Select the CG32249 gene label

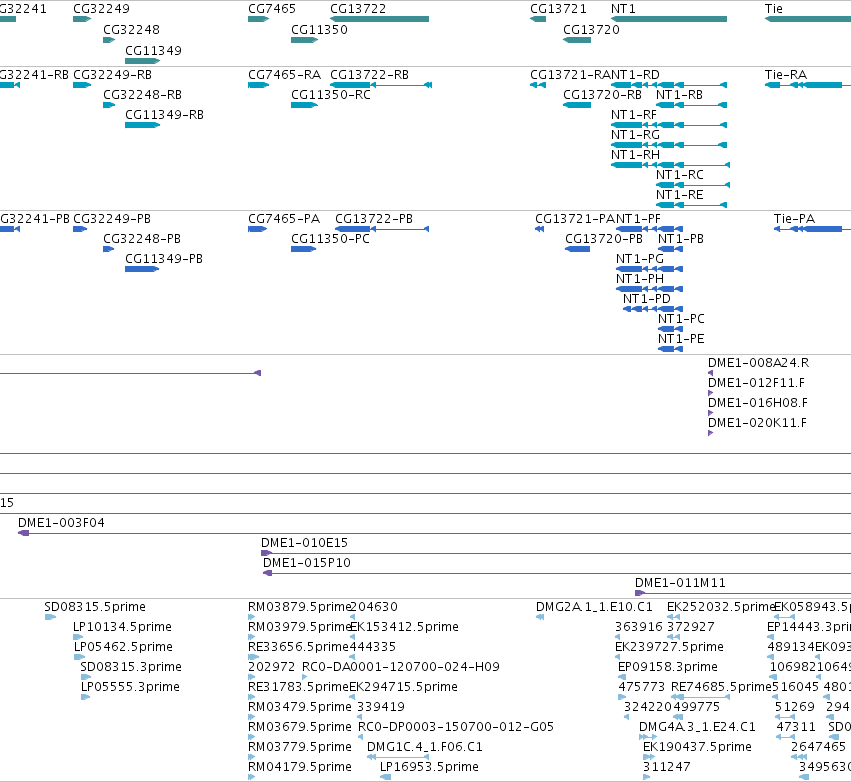(101, 9)
